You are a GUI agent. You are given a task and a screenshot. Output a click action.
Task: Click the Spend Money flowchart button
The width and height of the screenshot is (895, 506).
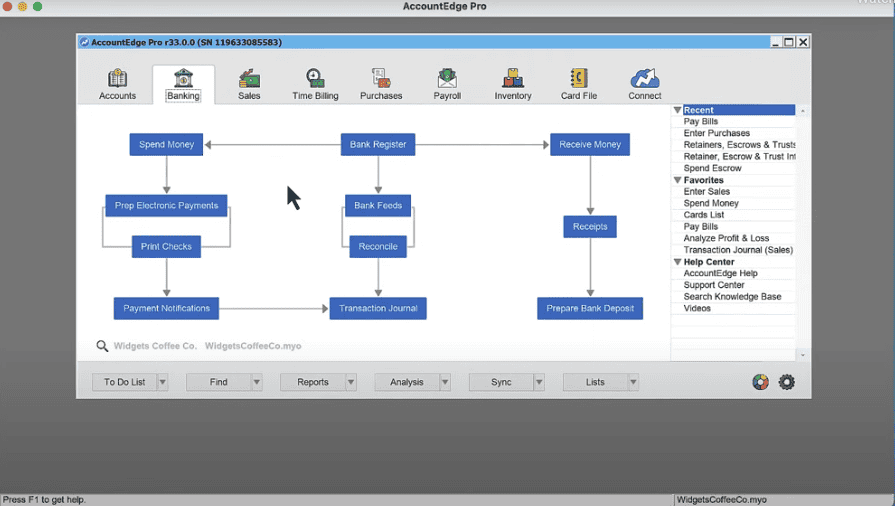(x=167, y=144)
